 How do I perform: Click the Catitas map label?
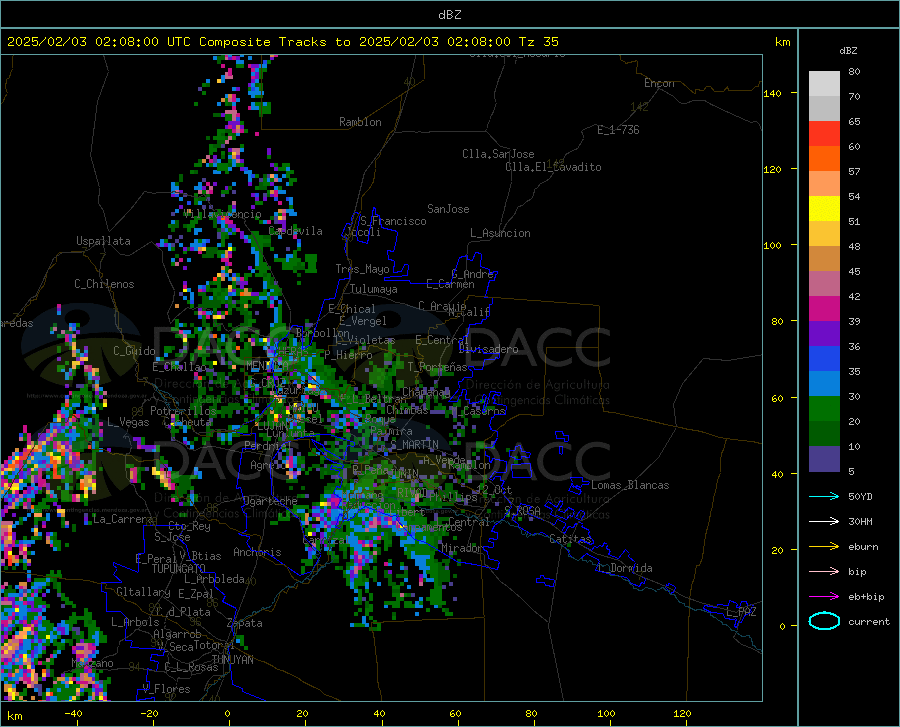[570, 539]
